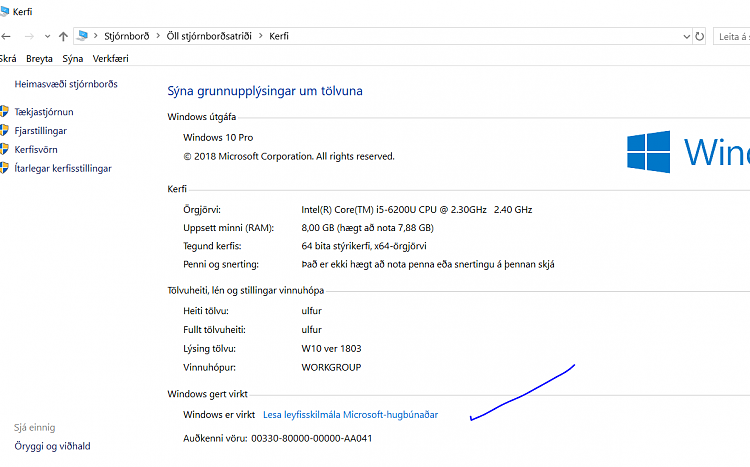Select Öll stjórnborðsatriði breadcrumb
The height and width of the screenshot is (467, 750).
tap(209, 36)
